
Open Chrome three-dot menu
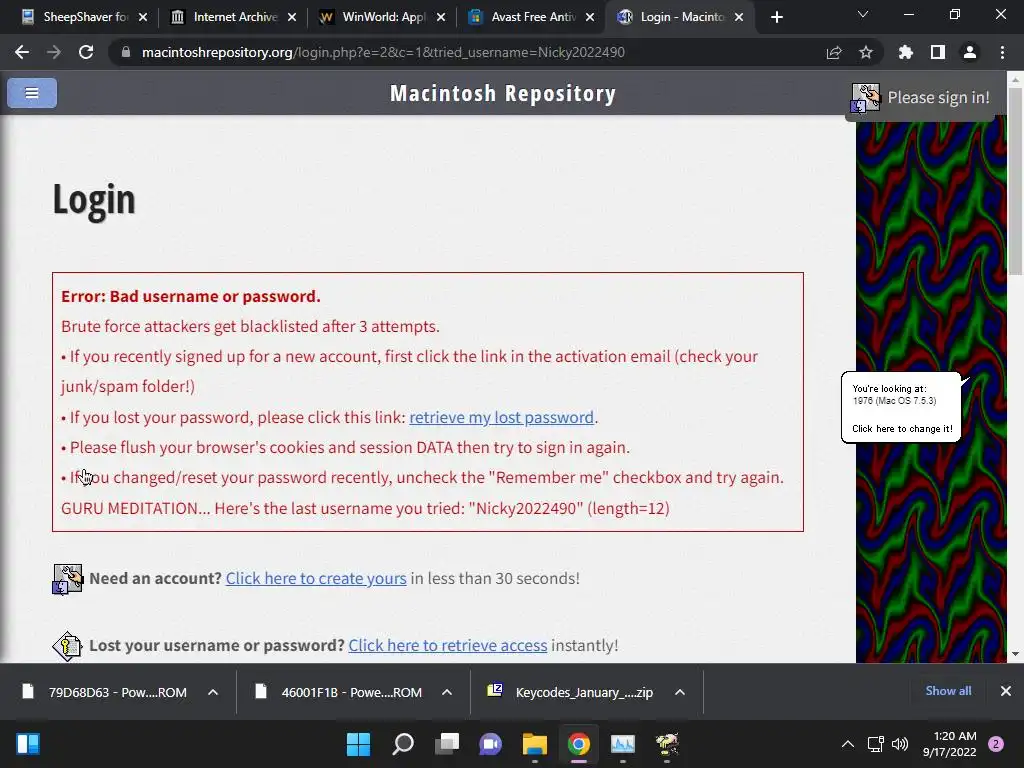[x=1002, y=52]
